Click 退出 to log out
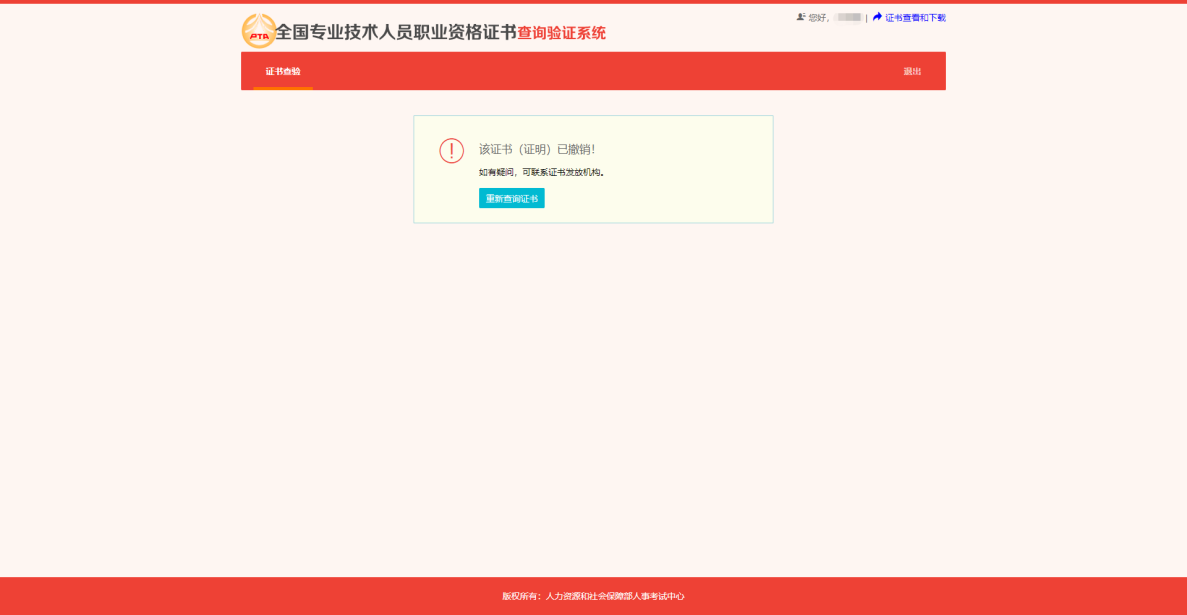Screen dimensions: 1187x615 tap(911, 71)
